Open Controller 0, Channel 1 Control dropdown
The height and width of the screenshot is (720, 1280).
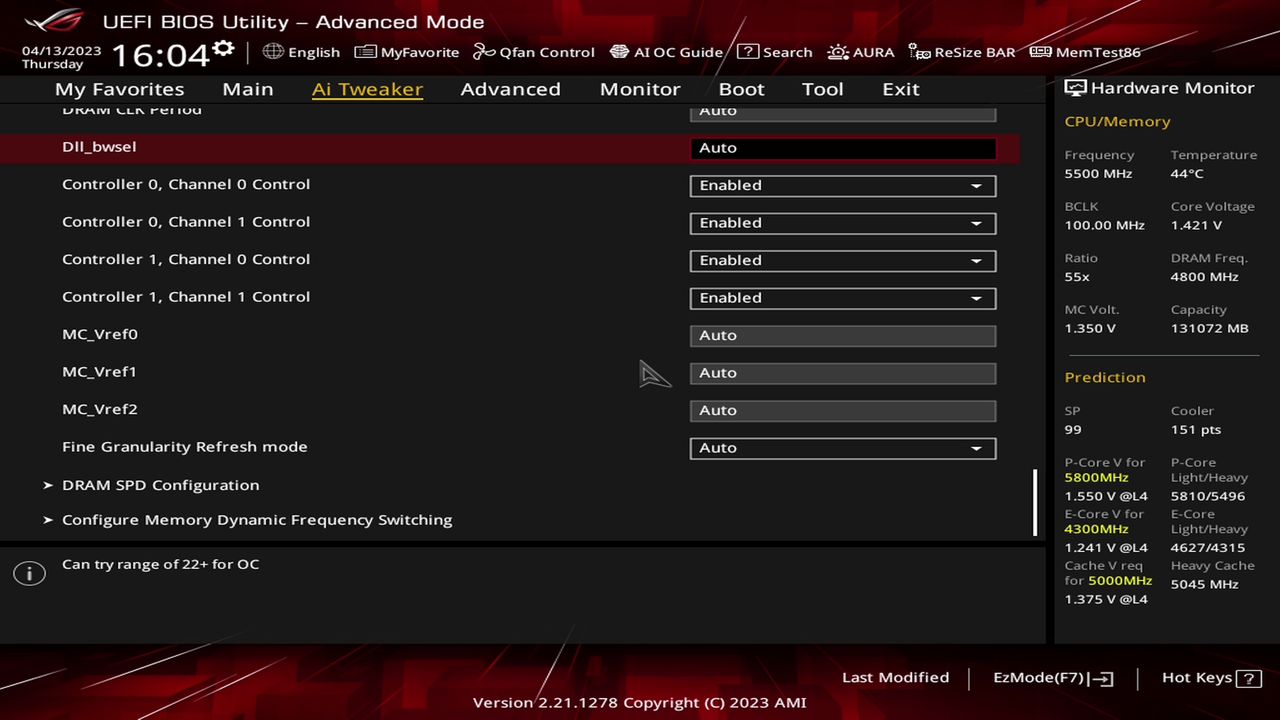coord(843,223)
